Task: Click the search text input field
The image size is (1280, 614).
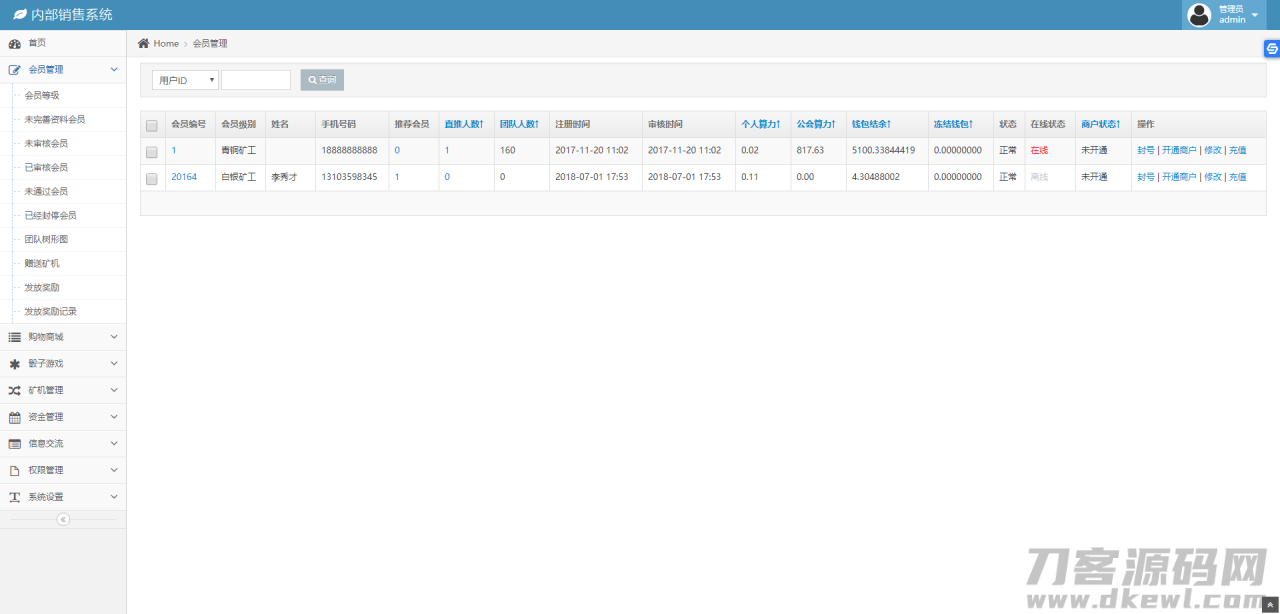Action: click(x=256, y=80)
